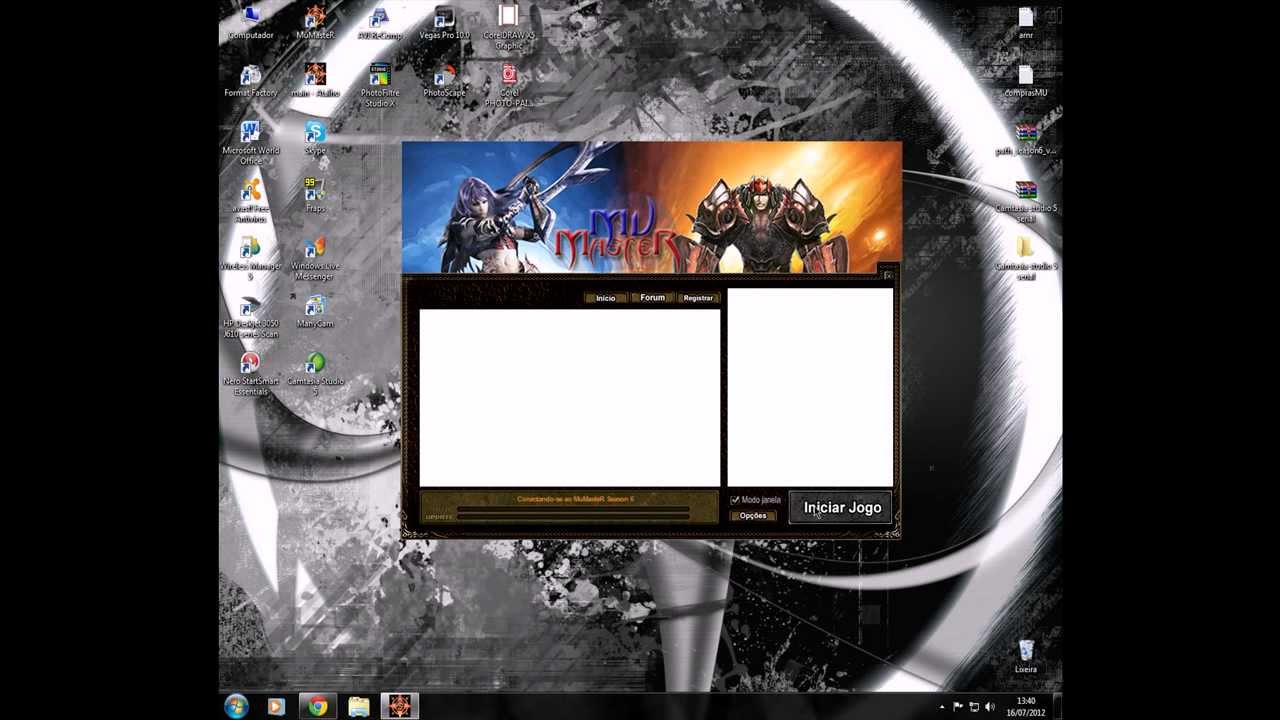1280x720 pixels.
Task: Open Windows Media Player from taskbar
Action: [x=276, y=707]
